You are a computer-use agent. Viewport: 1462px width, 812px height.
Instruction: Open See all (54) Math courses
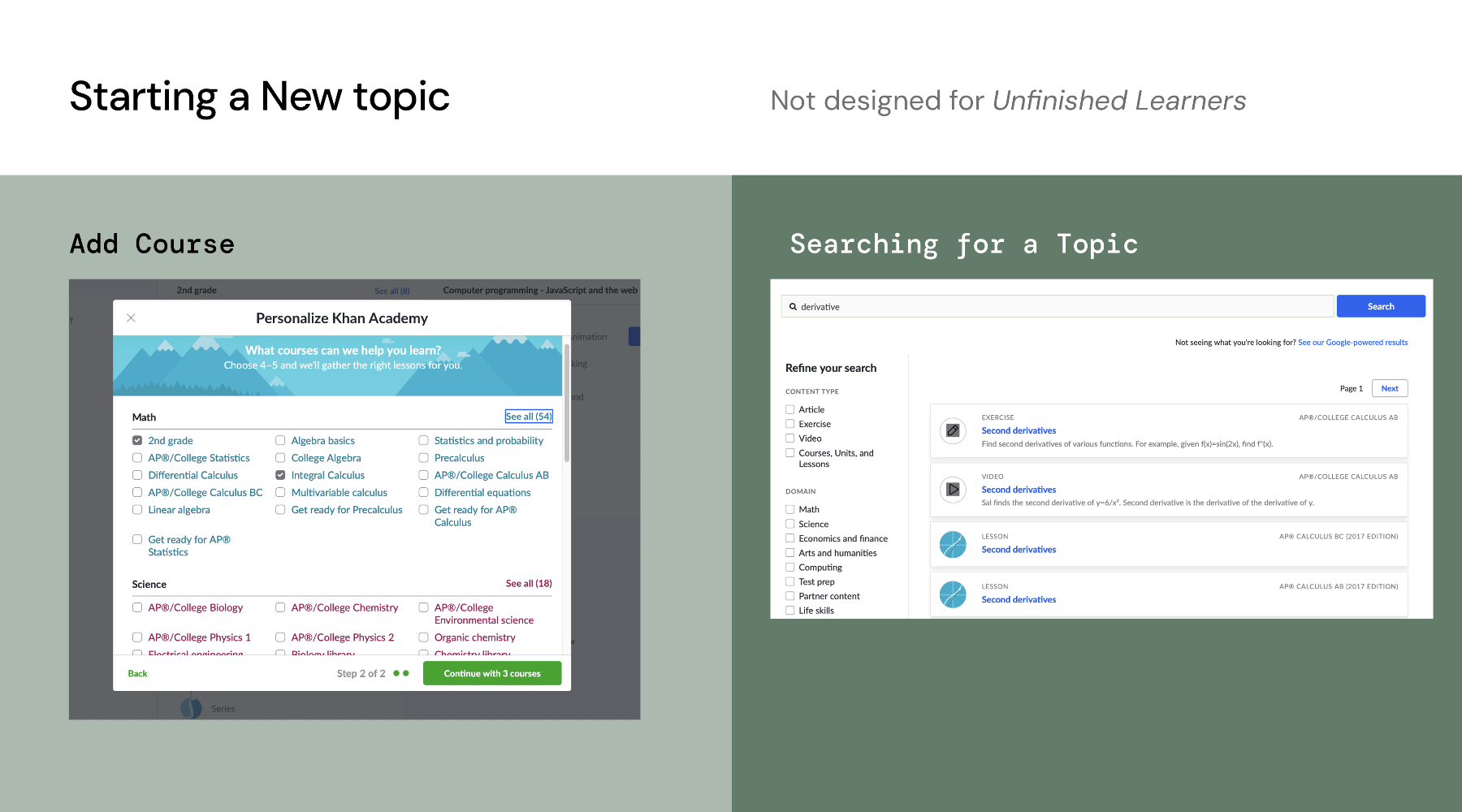click(529, 417)
